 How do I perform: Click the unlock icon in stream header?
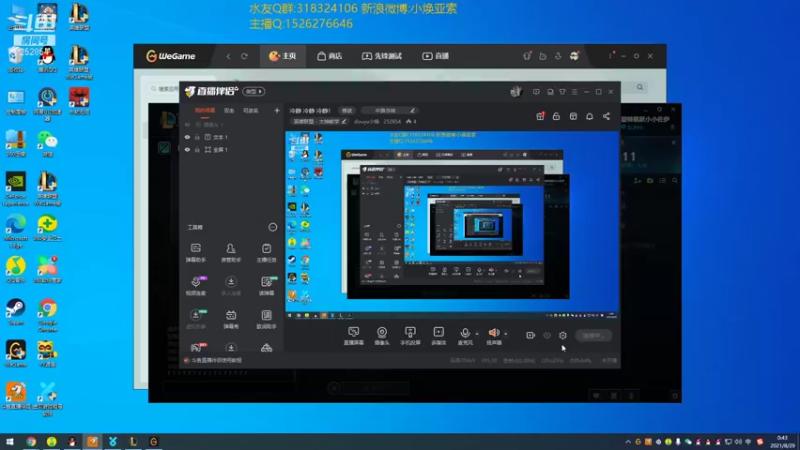556,116
